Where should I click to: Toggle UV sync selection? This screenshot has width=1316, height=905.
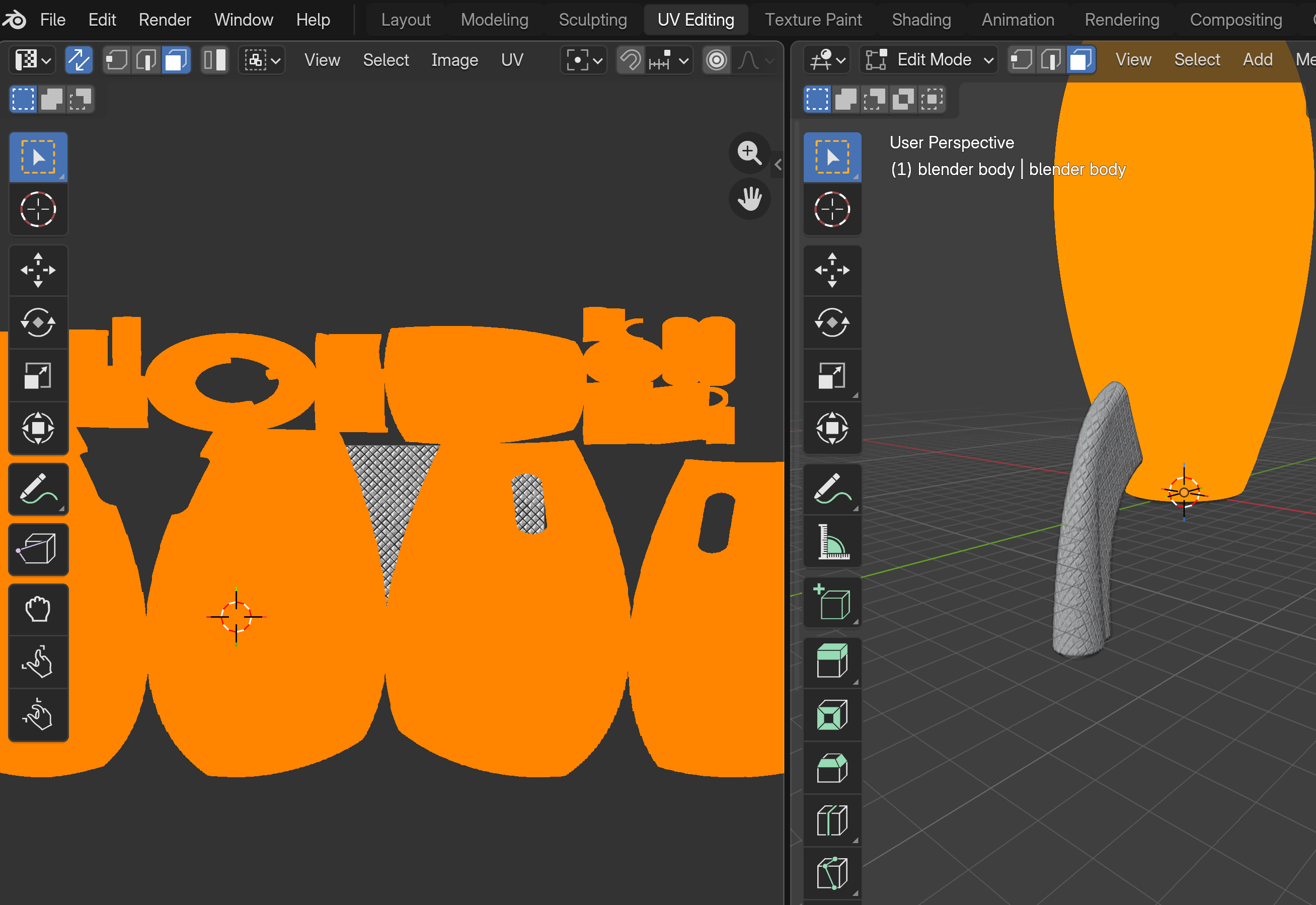(x=79, y=59)
